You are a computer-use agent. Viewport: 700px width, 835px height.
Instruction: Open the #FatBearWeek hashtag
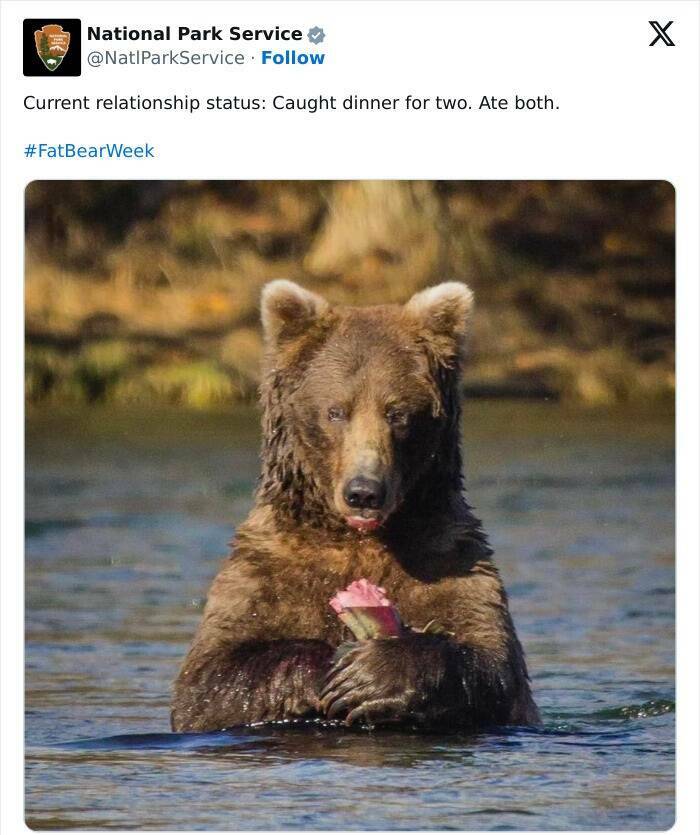(89, 151)
